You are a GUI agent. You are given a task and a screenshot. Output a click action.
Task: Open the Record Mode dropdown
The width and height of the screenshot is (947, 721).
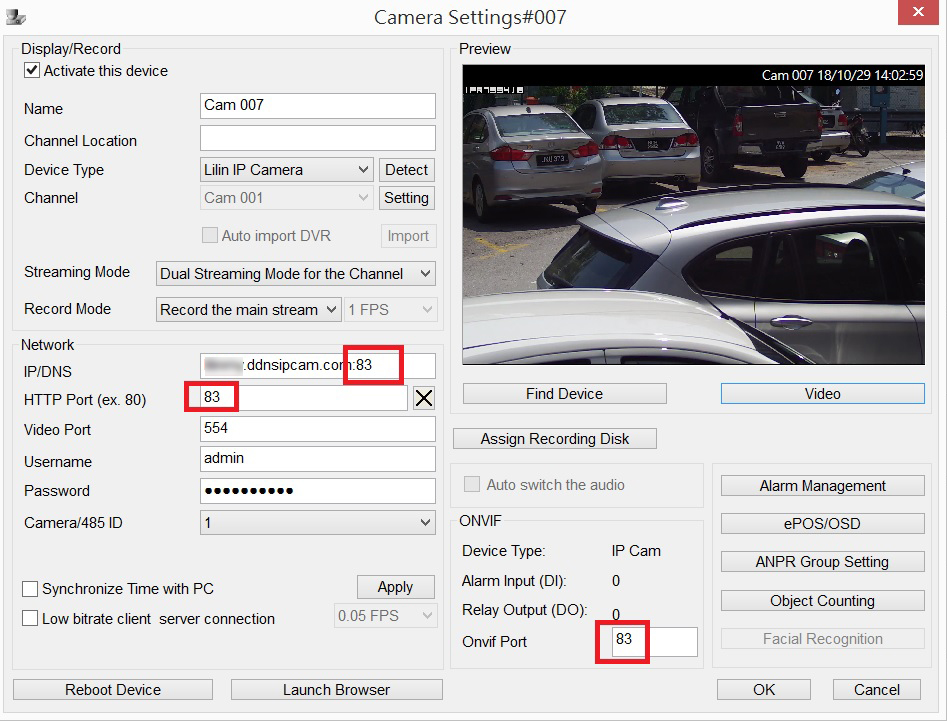(x=249, y=310)
